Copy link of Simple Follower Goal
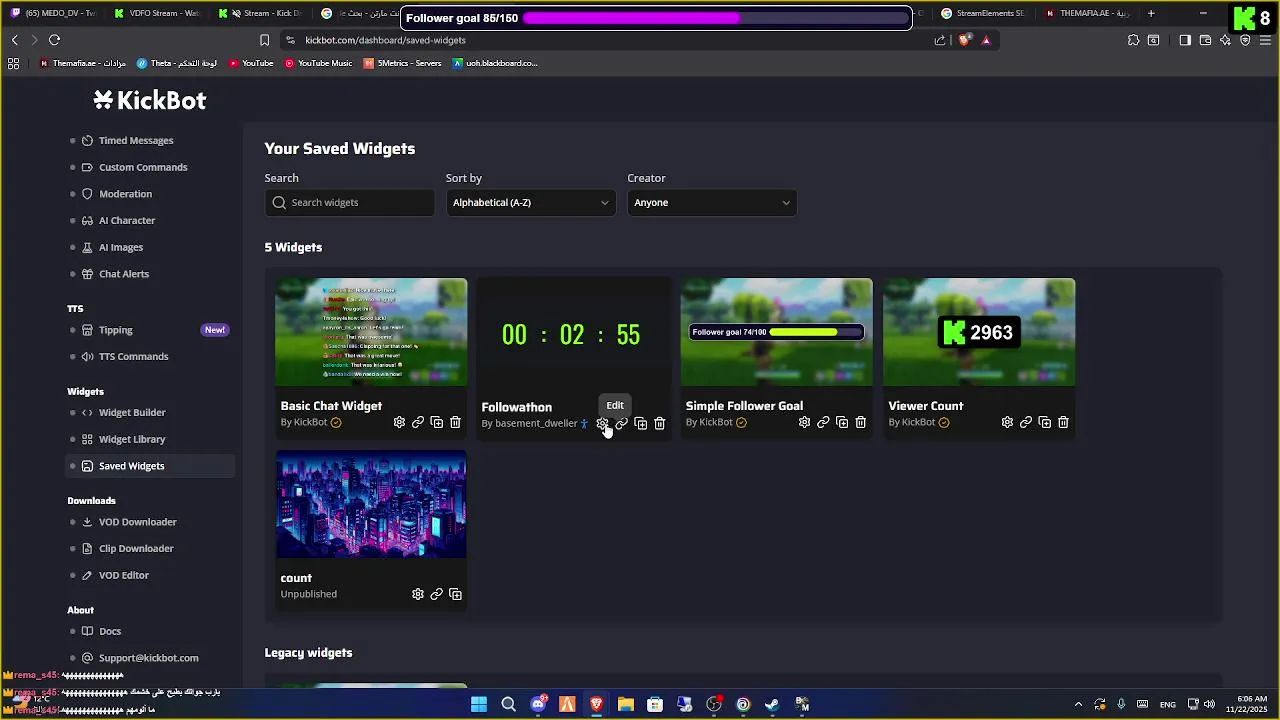Viewport: 1280px width, 720px height. [x=823, y=422]
